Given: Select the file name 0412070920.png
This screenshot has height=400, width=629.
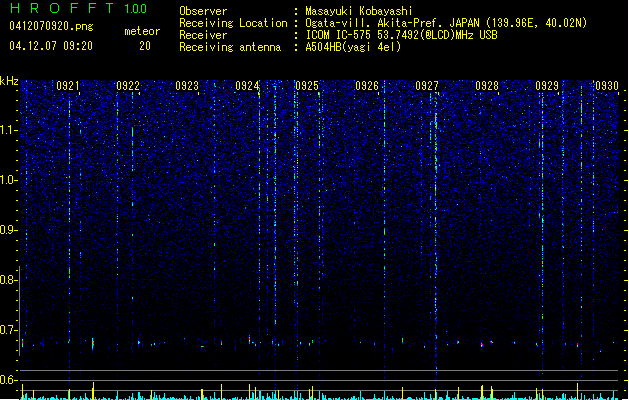Looking at the screenshot, I should [51, 26].
